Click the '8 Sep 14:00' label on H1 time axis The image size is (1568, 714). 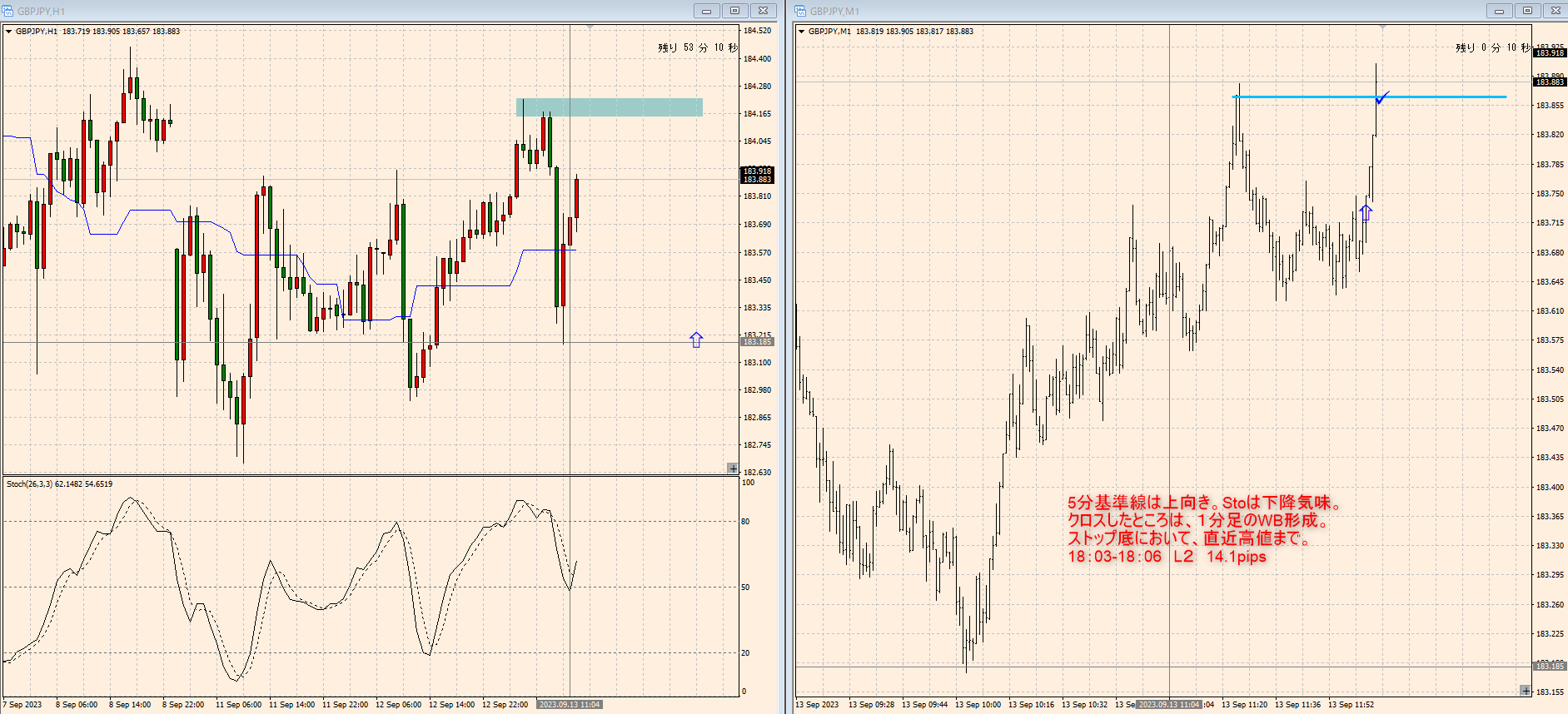click(130, 705)
